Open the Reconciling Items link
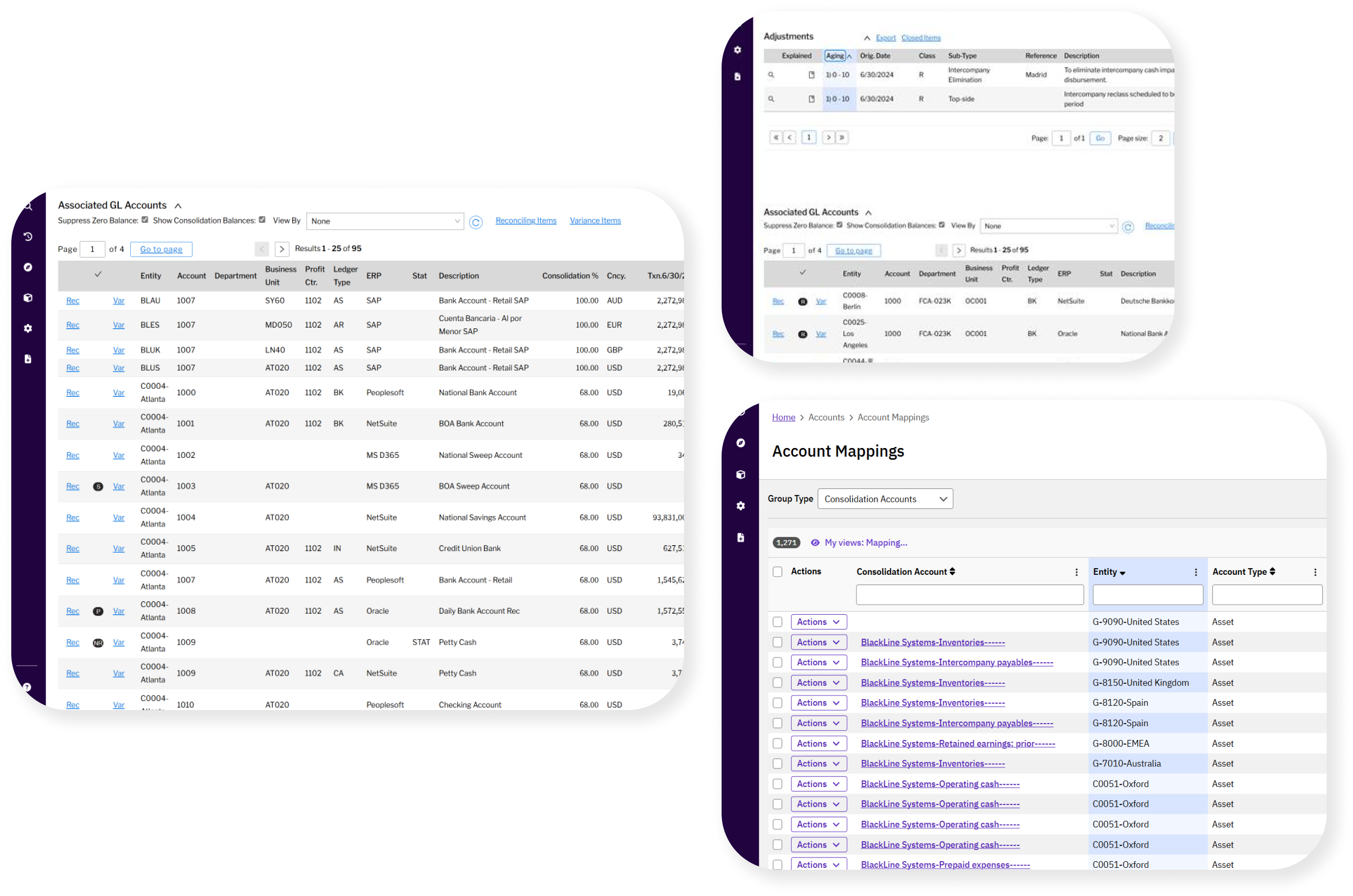Image resolution: width=1353 pixels, height=896 pixels. 525,221
